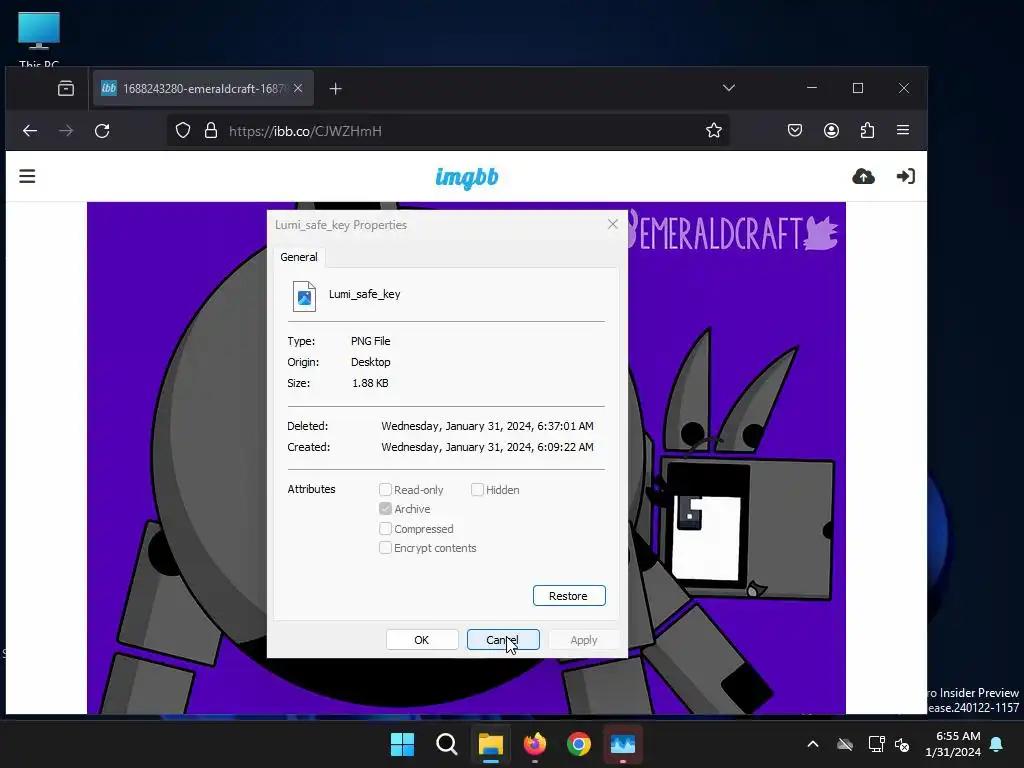Toggle the Archive checkbox

(x=385, y=509)
